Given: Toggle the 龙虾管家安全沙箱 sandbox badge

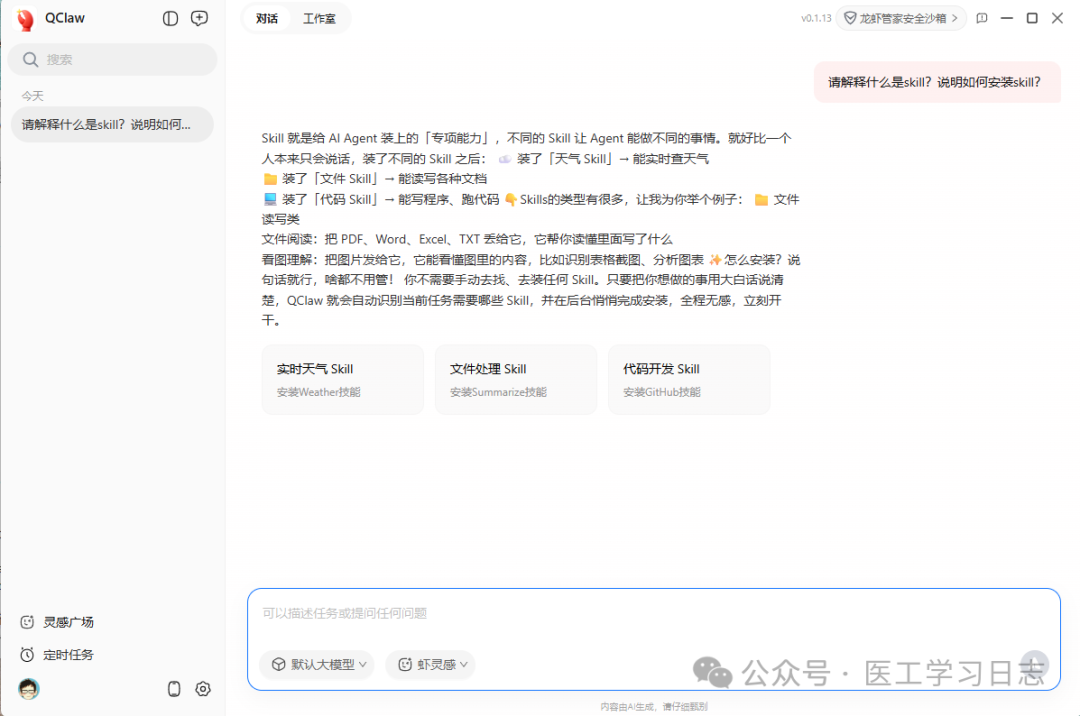Looking at the screenshot, I should [900, 17].
